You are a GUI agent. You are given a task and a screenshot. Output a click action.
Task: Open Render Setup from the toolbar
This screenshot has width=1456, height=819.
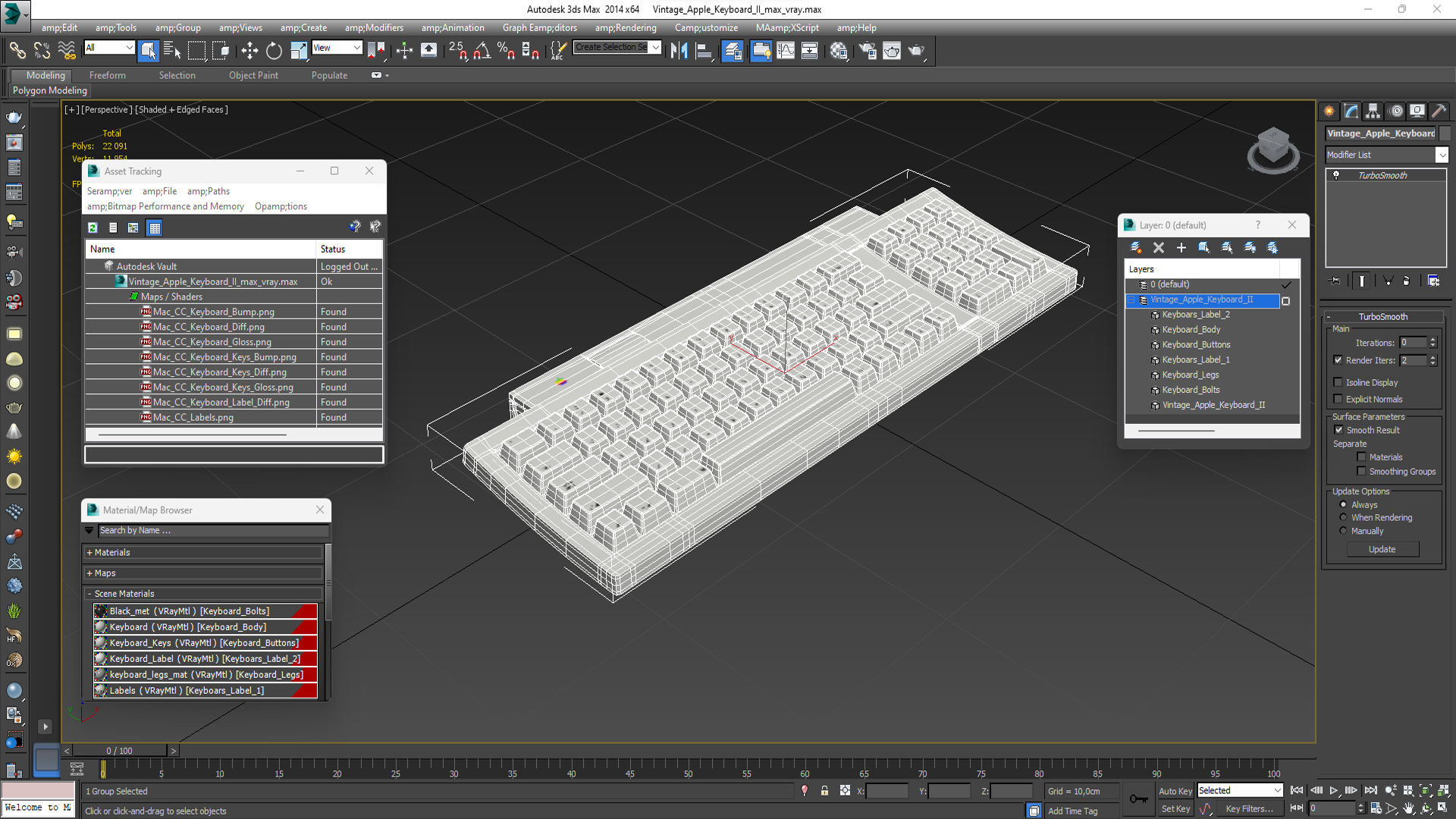(x=868, y=51)
